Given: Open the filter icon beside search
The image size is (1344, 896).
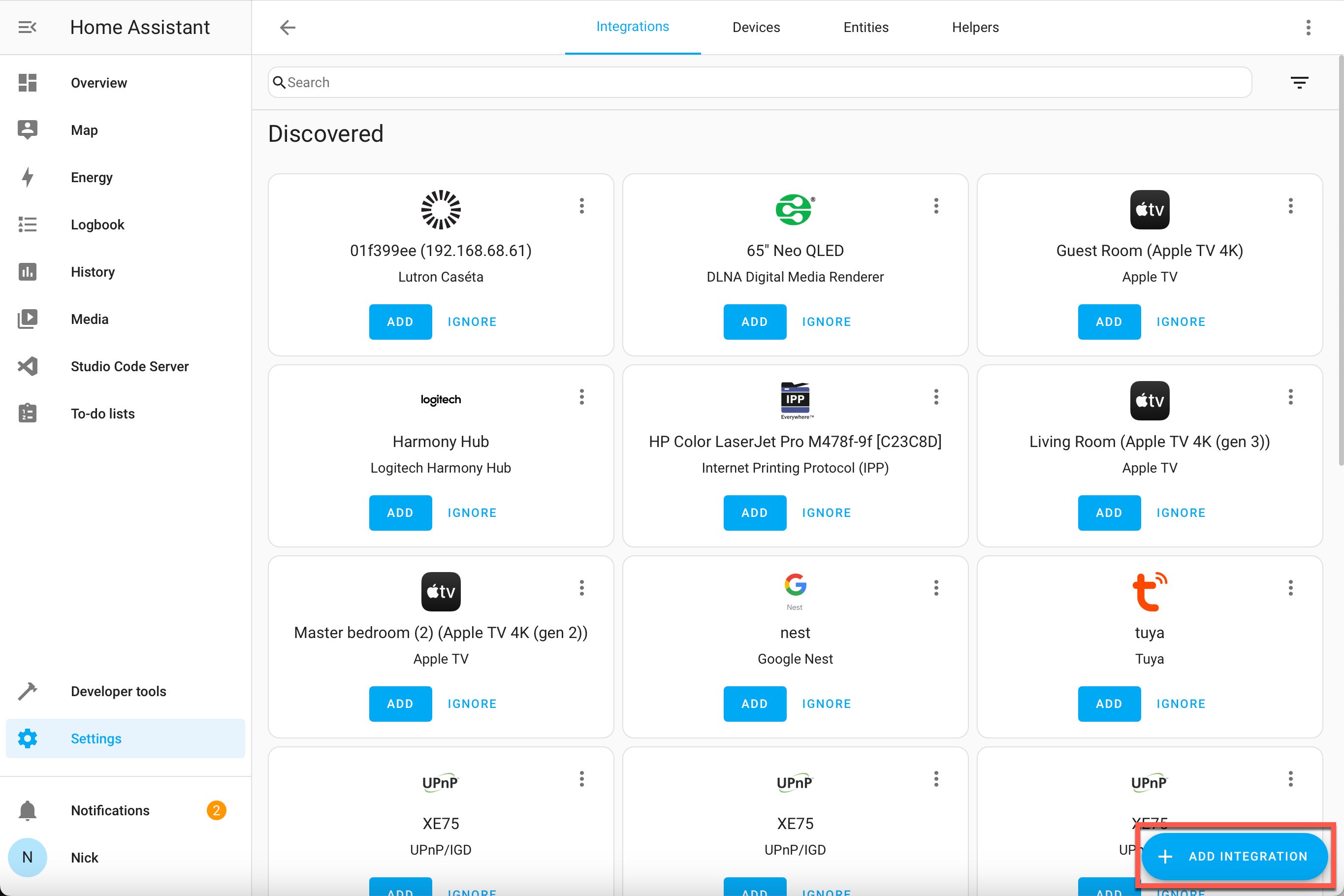Looking at the screenshot, I should 1299,82.
